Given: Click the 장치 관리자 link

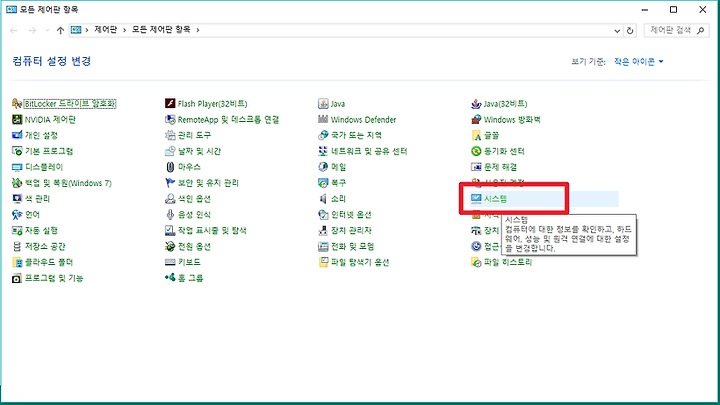Looking at the screenshot, I should point(351,231).
